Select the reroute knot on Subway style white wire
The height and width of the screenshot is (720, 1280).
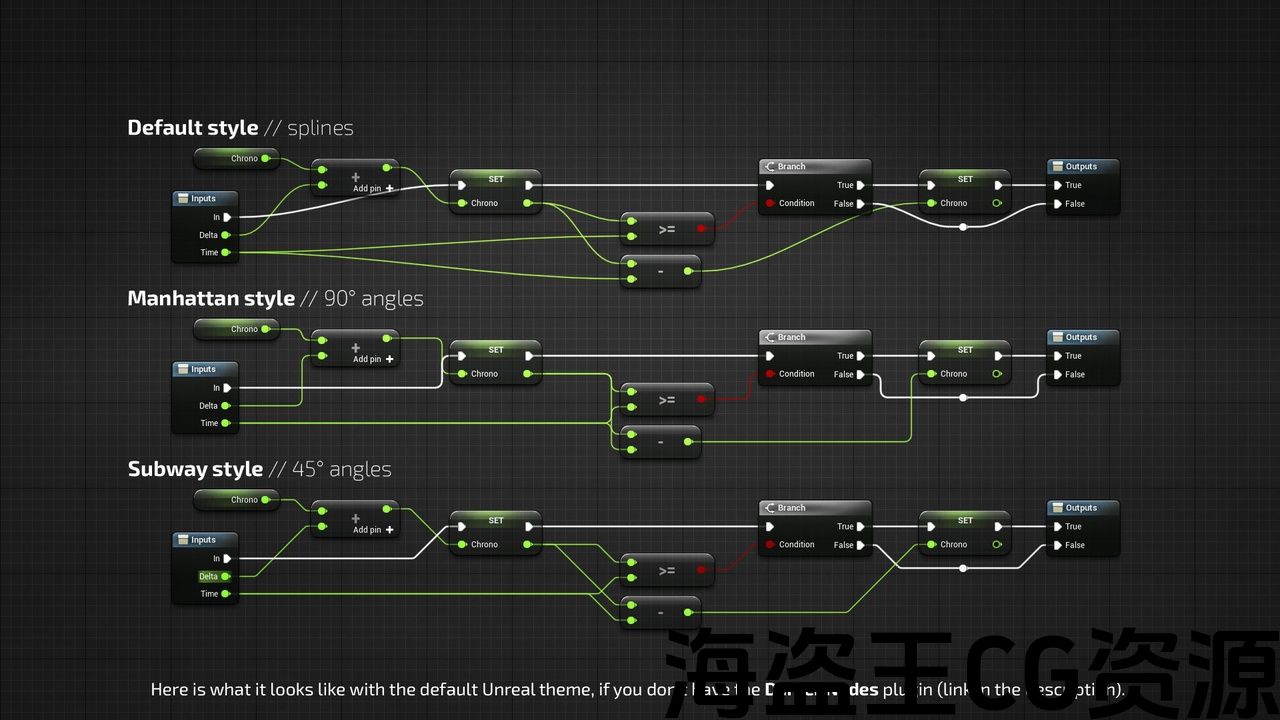(x=963, y=568)
